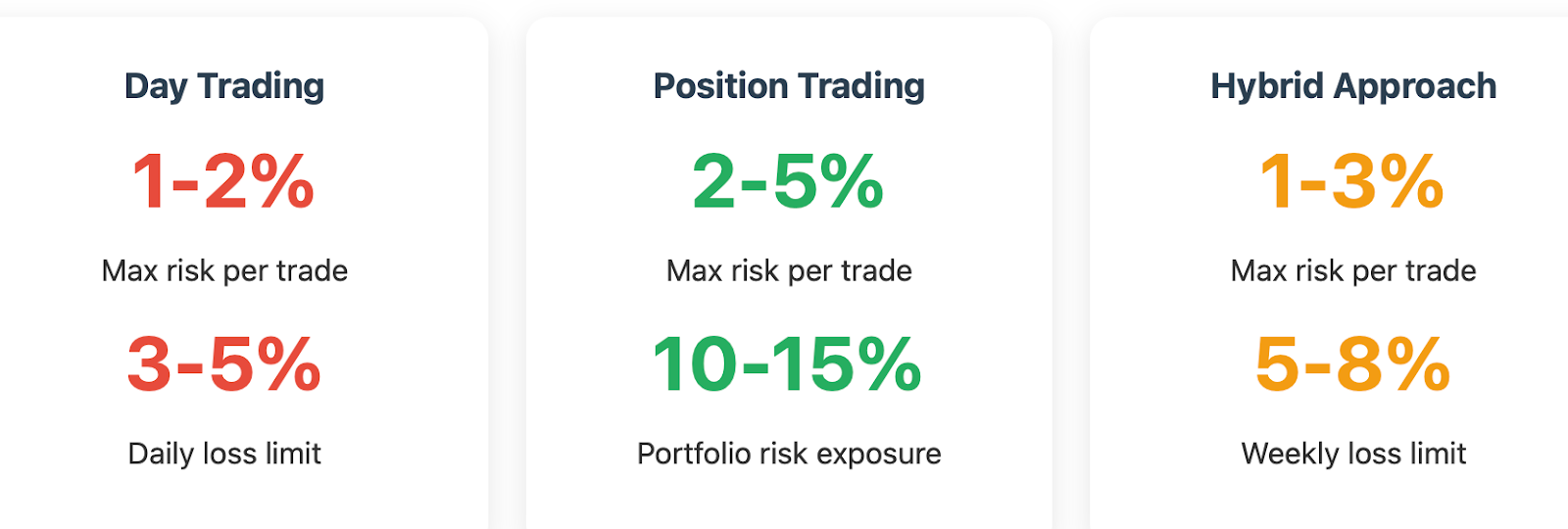Click the red 3-5% value
The height and width of the screenshot is (529, 1568).
tap(224, 364)
